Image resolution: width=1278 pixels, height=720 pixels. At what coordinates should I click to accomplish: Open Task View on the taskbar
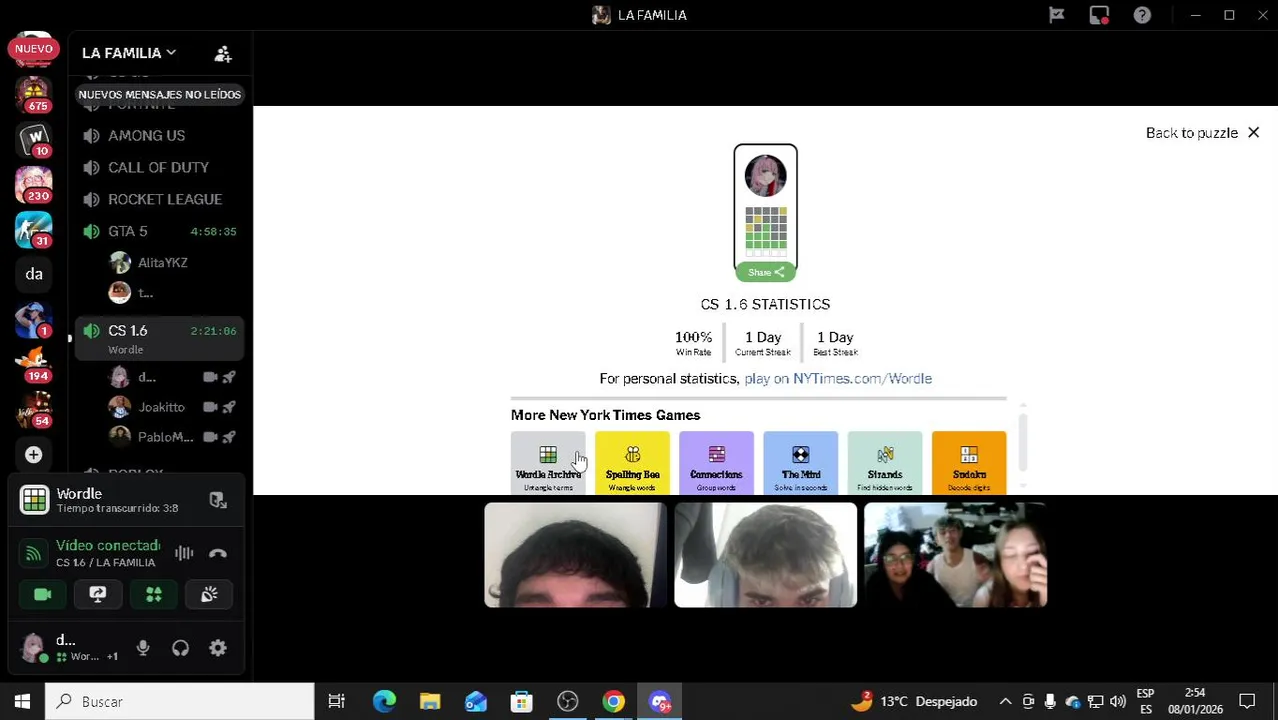click(x=337, y=702)
